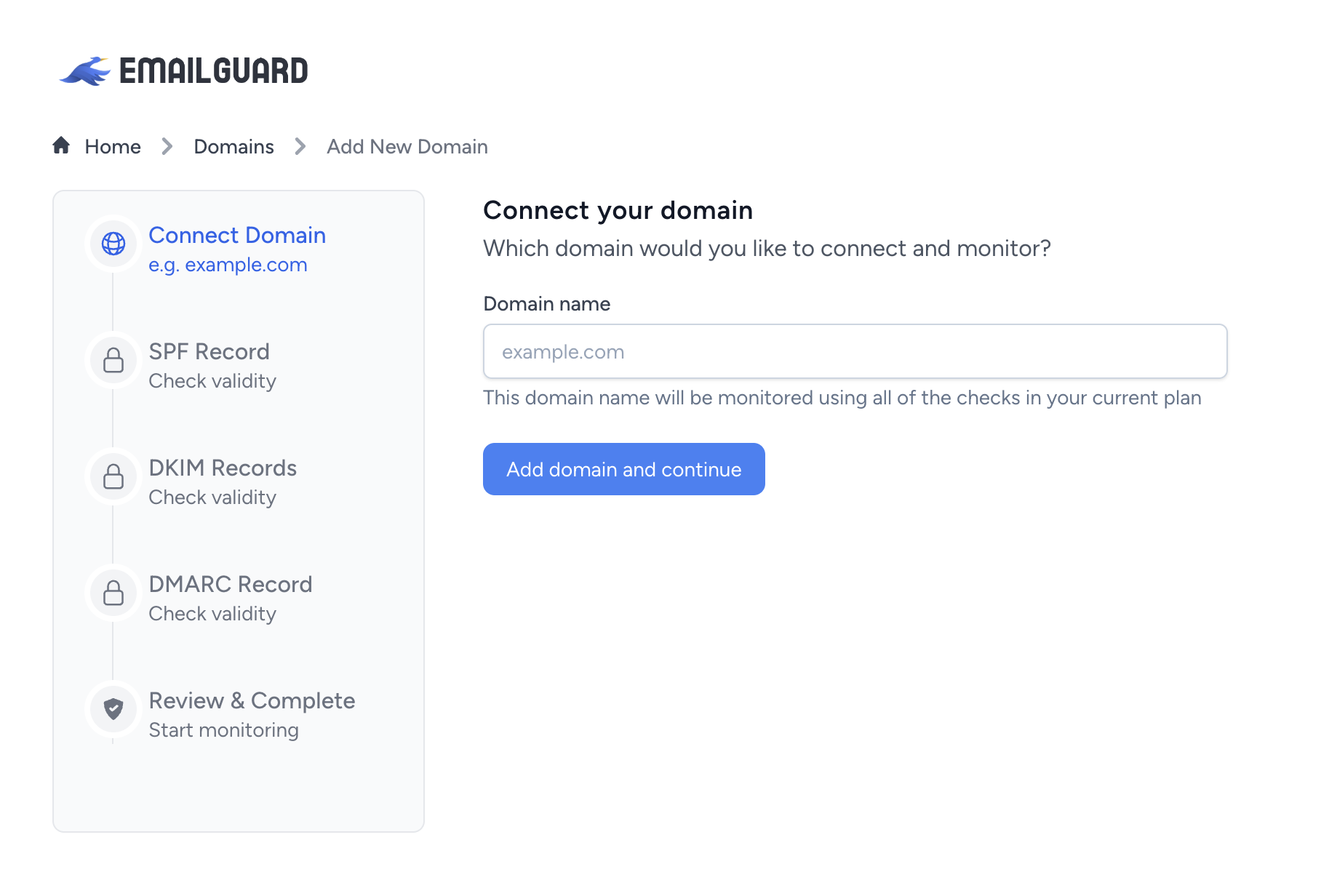Click Add domain and continue button
The image size is (1337, 896).
click(624, 469)
